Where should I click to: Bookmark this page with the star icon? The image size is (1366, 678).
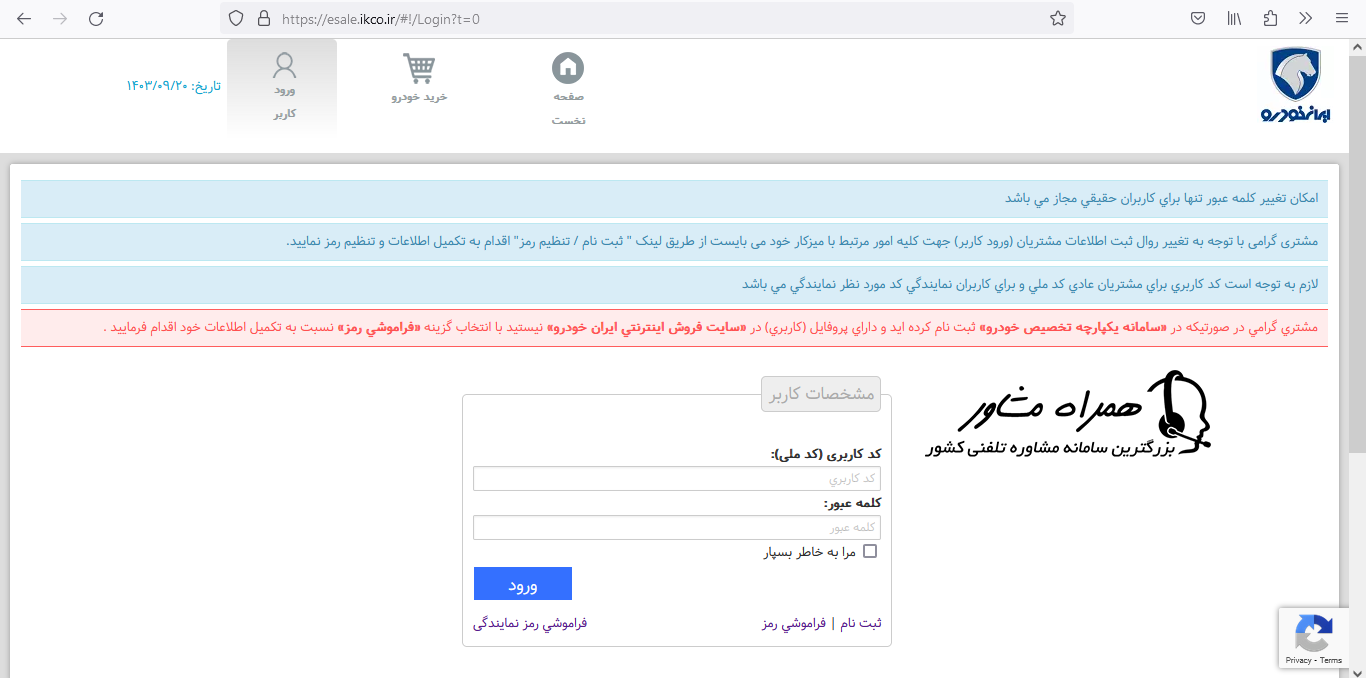point(1057,18)
